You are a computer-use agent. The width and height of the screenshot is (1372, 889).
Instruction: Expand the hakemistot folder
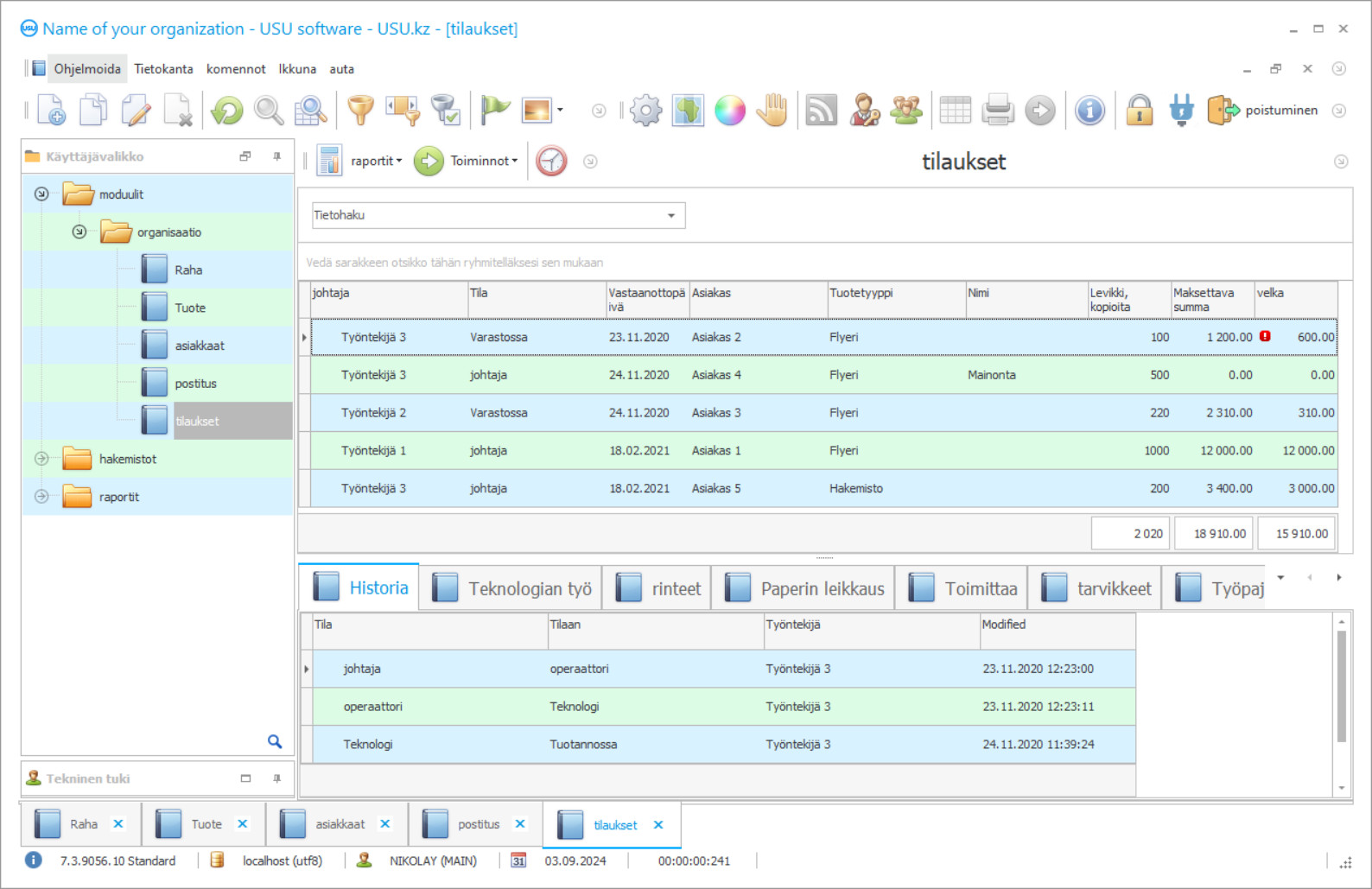(x=41, y=459)
